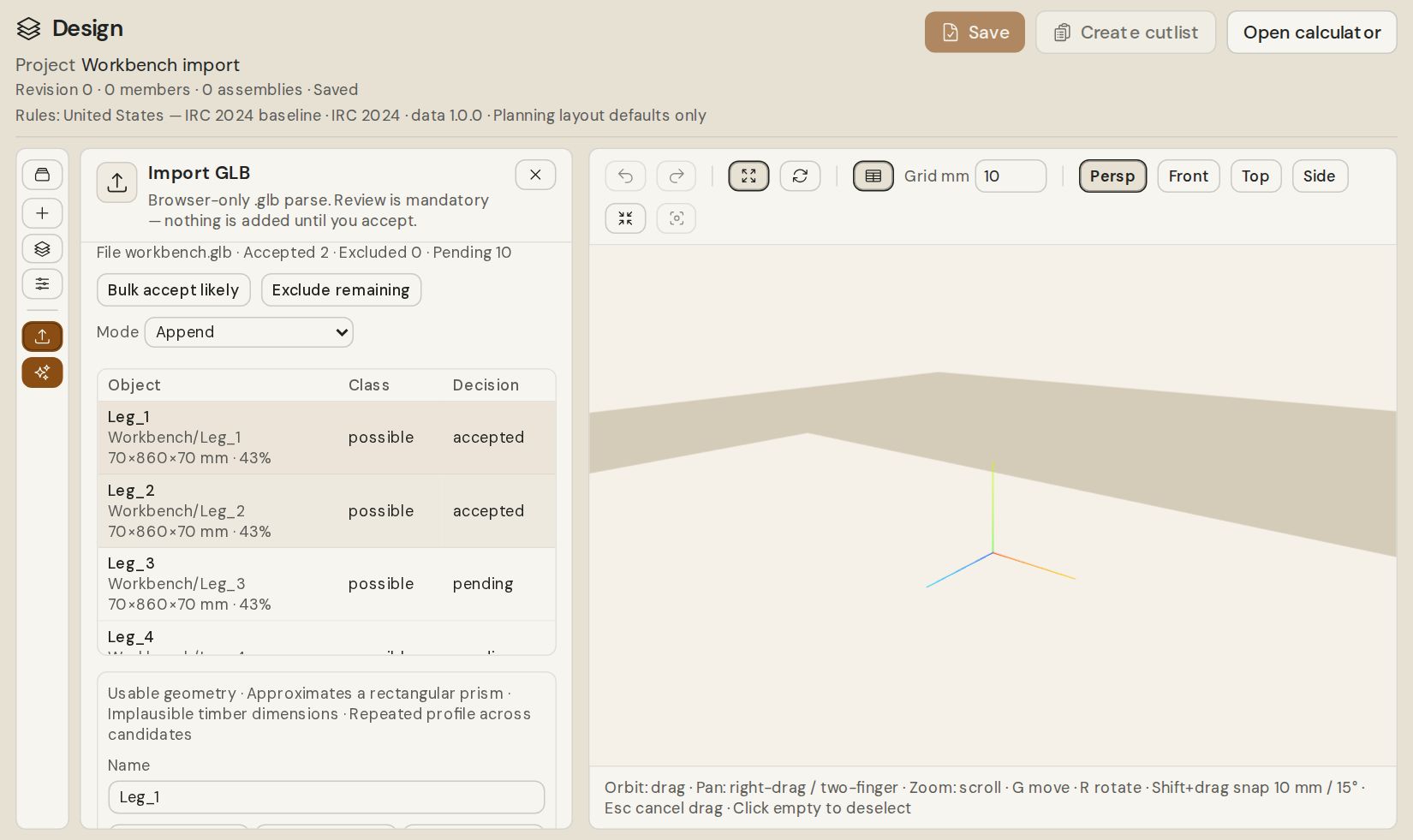This screenshot has height=840, width=1413.
Task: Click the upload icon beside Import GLB
Action: [117, 182]
